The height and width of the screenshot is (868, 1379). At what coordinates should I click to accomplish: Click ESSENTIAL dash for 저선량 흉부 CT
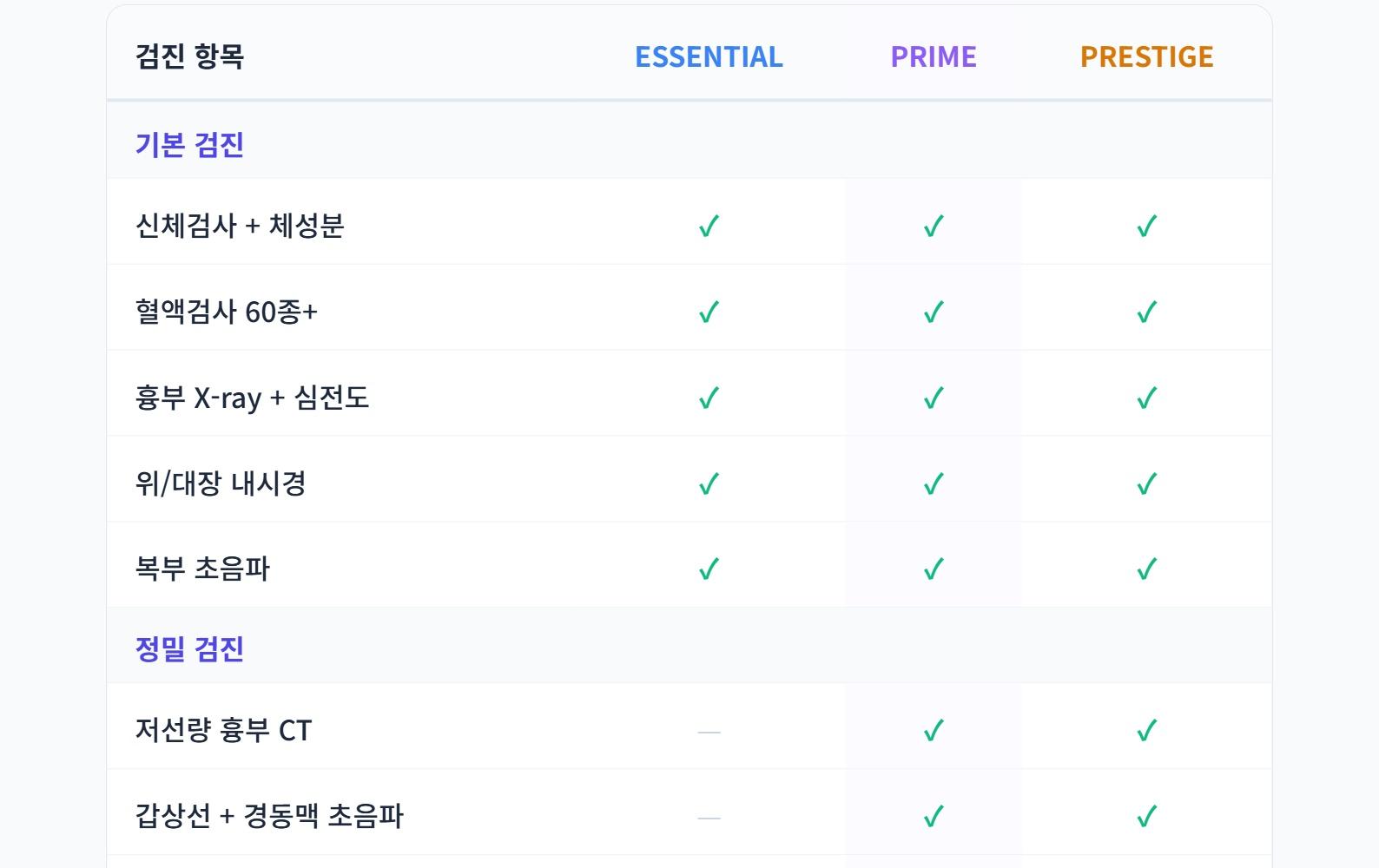point(709,732)
